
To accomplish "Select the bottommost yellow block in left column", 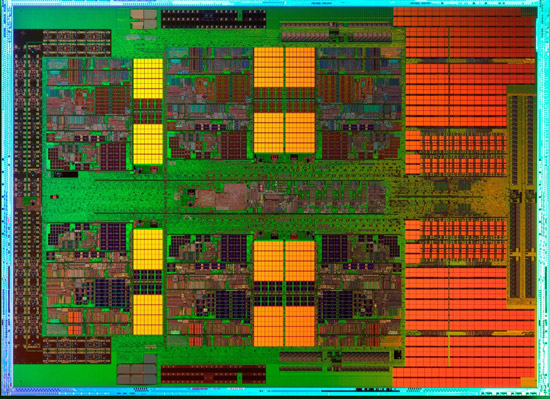I will pyautogui.click(x=148, y=315).
